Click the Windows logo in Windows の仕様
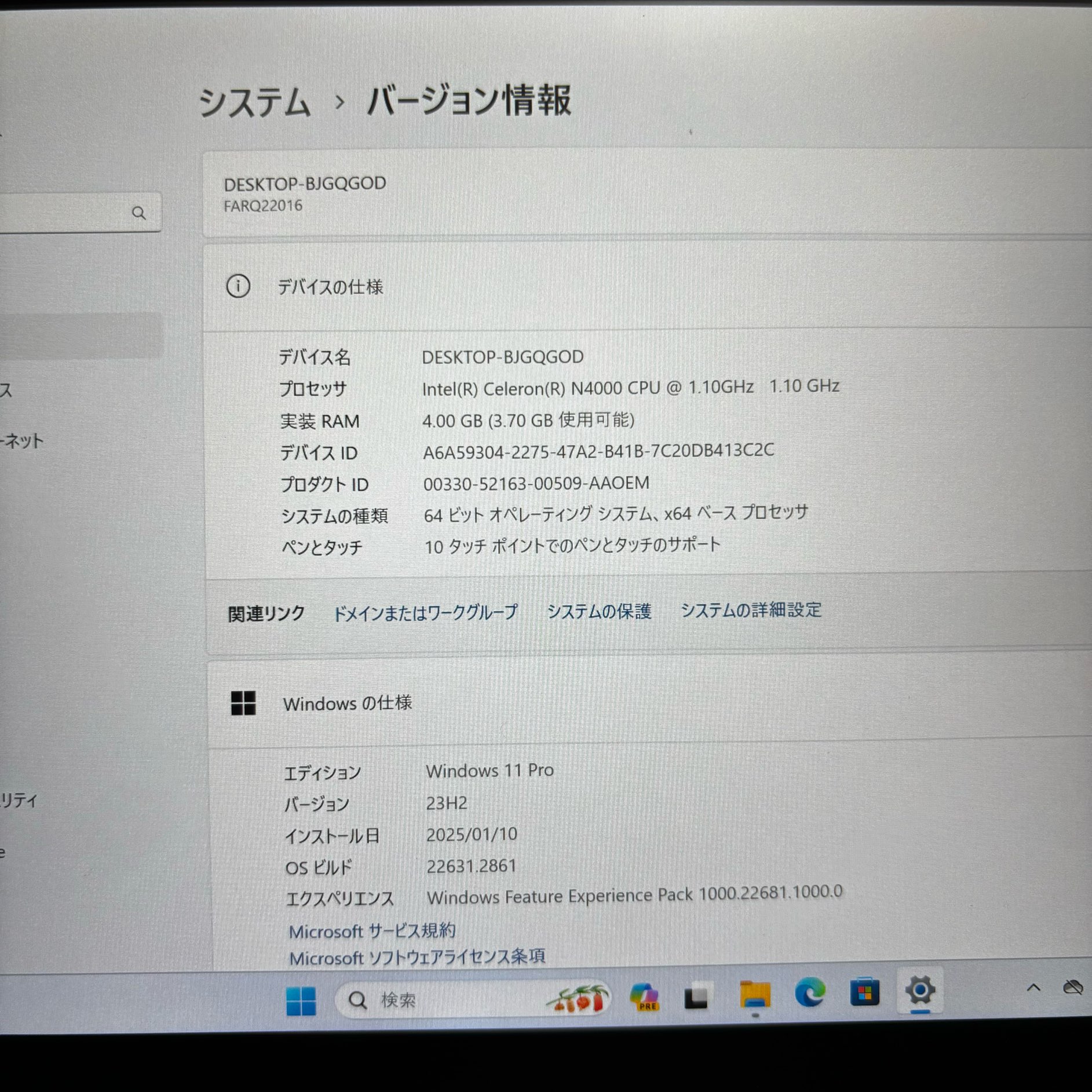This screenshot has height=1092, width=1092. coord(243,703)
